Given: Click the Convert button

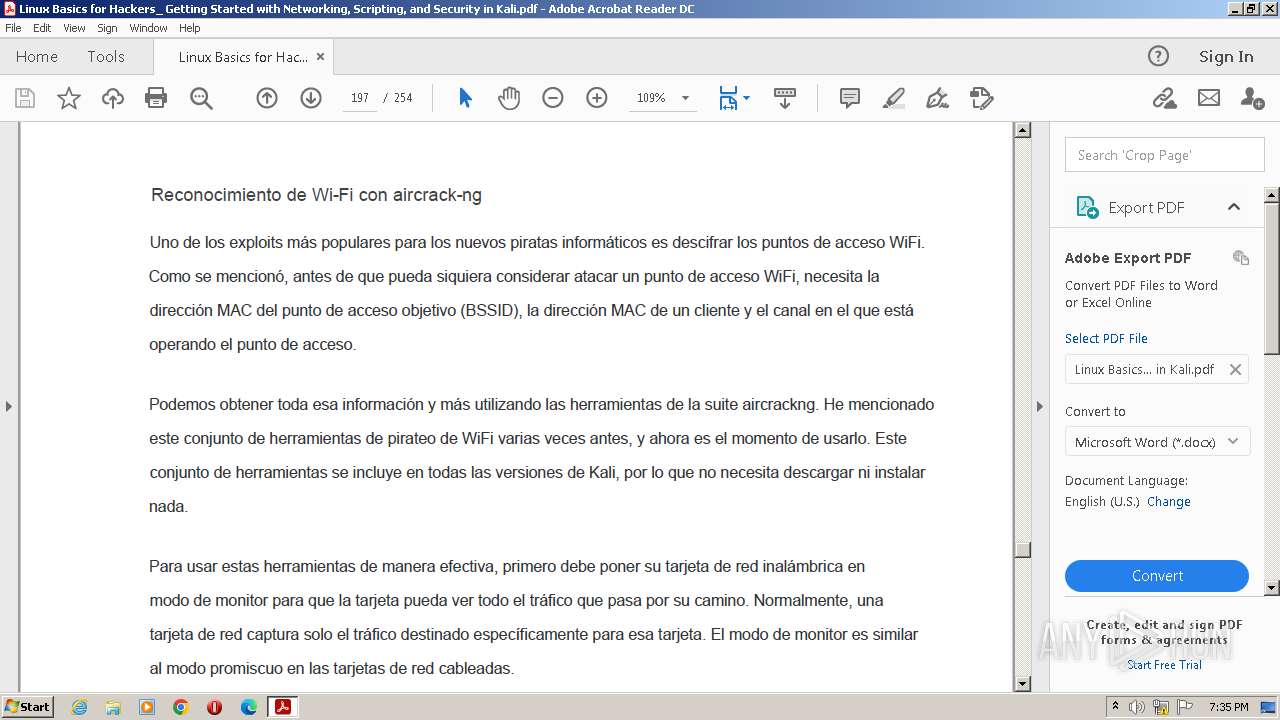Looking at the screenshot, I should 1157,576.
